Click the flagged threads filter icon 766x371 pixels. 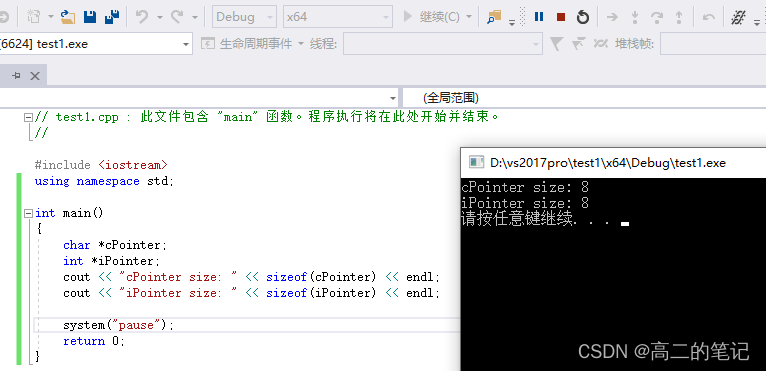[579, 44]
